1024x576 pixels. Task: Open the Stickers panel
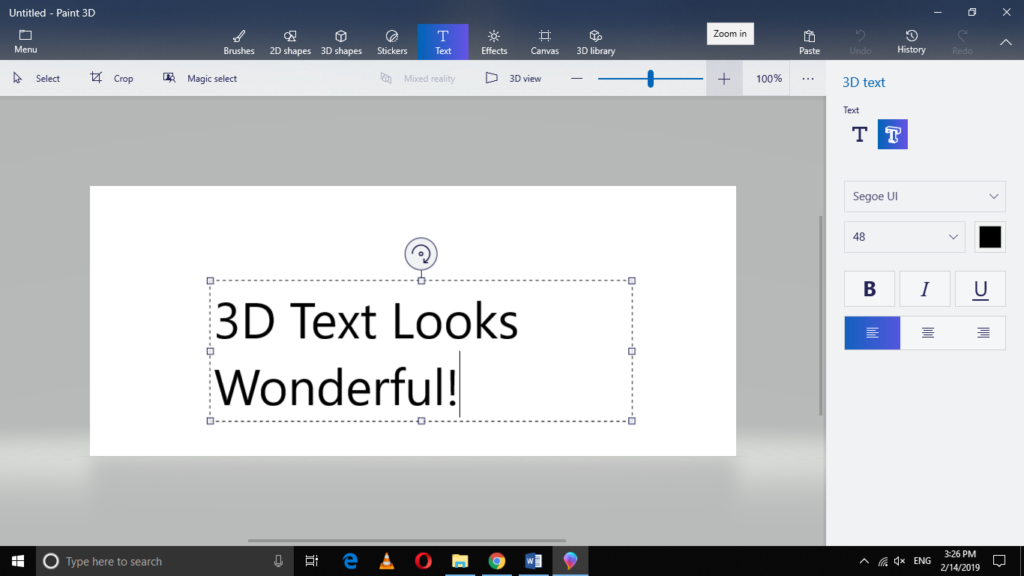(392, 42)
